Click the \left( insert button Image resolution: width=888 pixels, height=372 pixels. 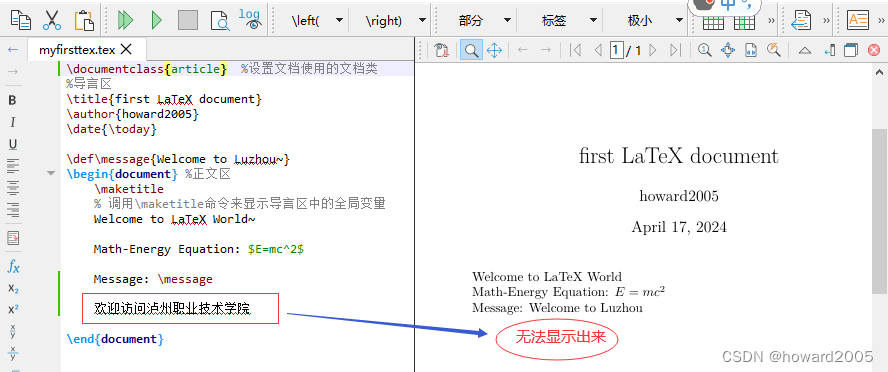306,20
